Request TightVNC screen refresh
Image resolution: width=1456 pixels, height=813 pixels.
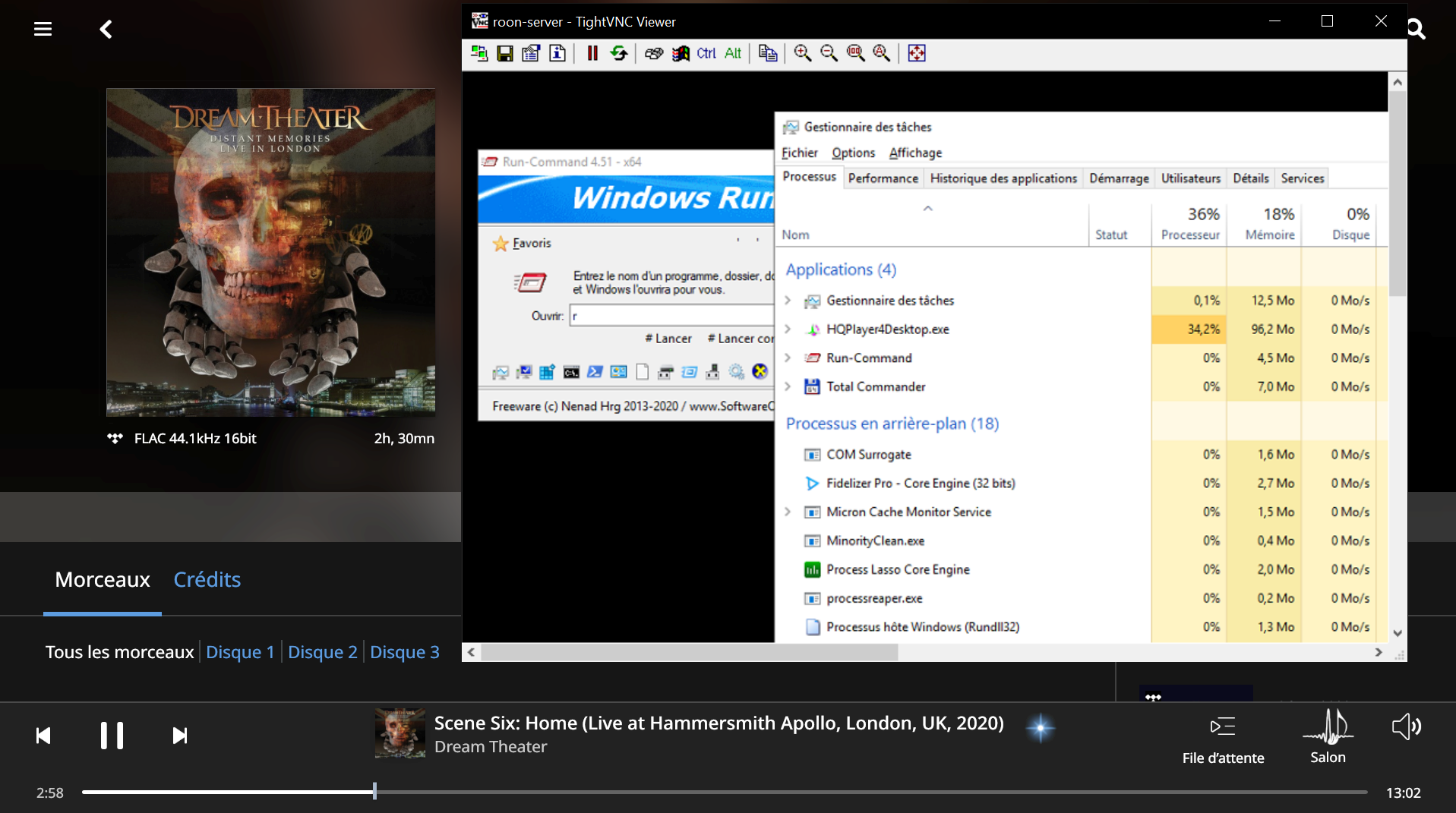click(x=619, y=53)
